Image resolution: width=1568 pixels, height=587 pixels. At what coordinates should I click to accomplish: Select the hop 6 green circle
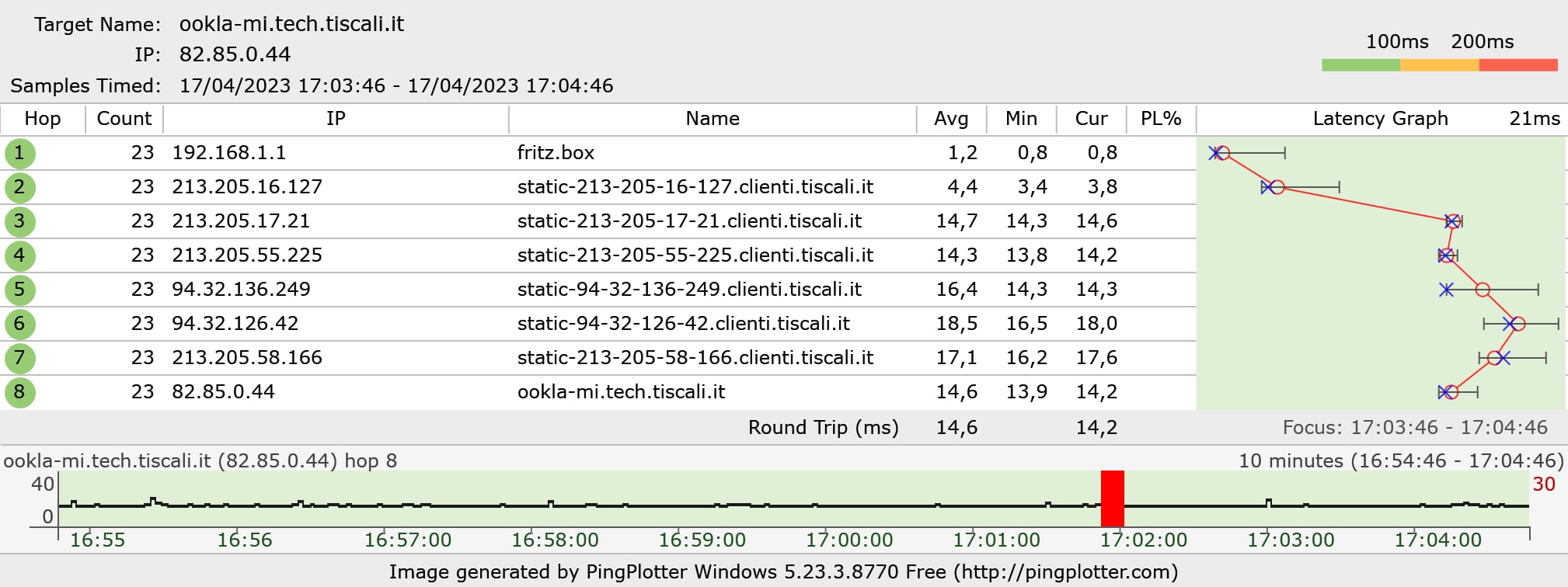[x=19, y=324]
